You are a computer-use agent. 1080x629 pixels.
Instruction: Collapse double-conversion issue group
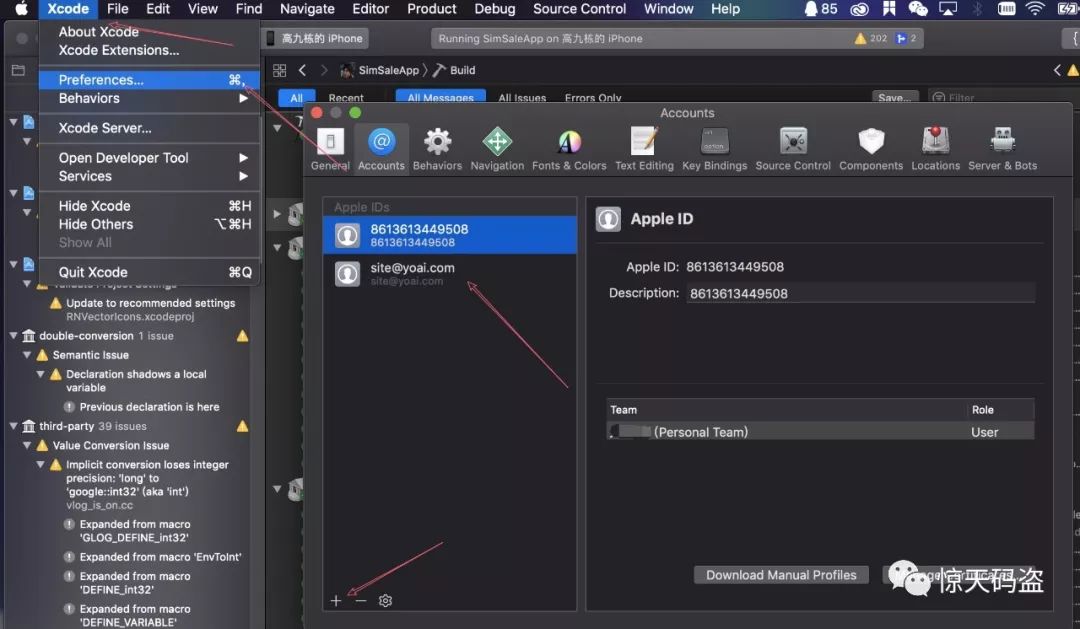[13, 336]
